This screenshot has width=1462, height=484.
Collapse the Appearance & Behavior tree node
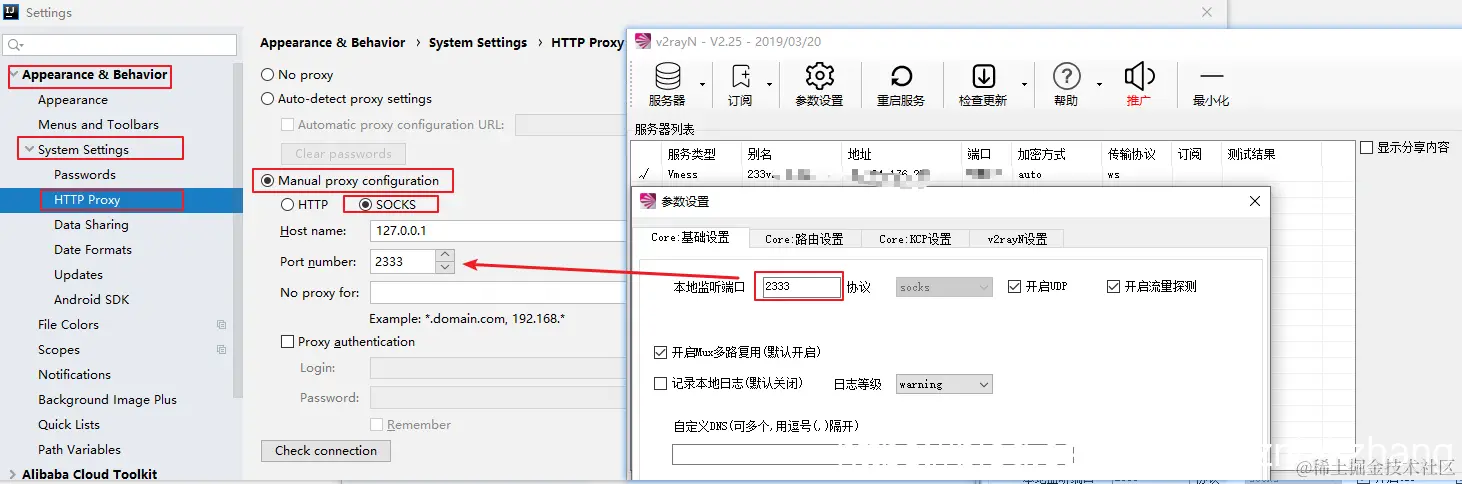coord(14,75)
